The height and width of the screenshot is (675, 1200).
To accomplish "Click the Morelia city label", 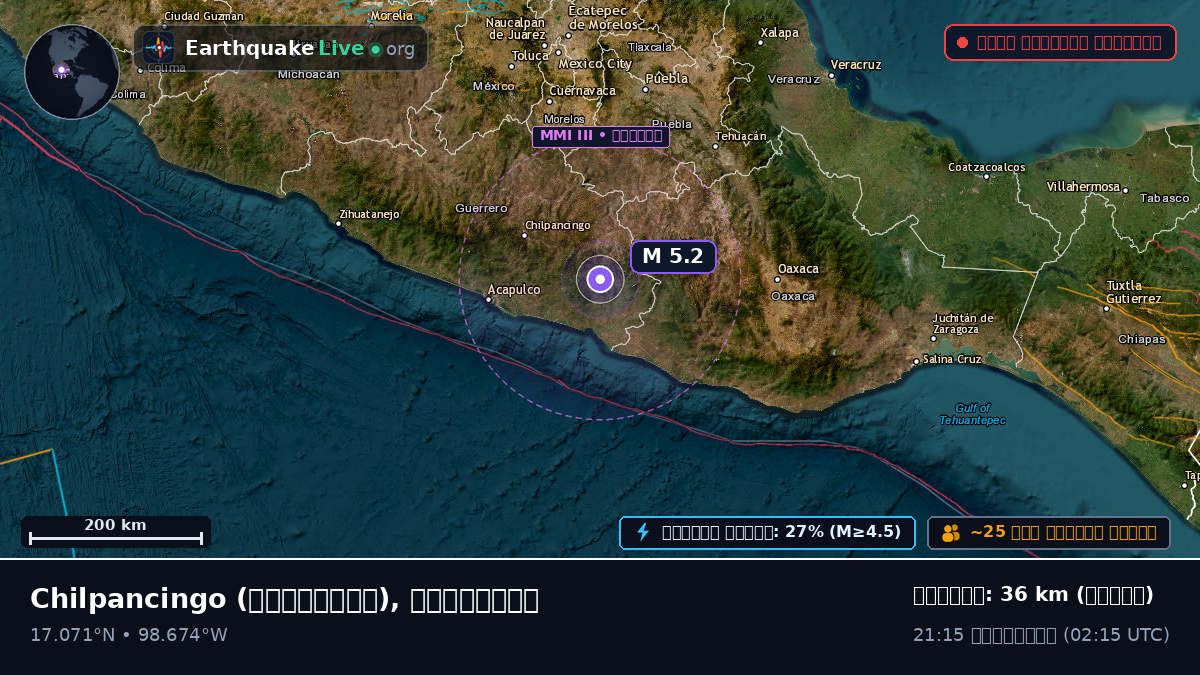I will (x=391, y=16).
